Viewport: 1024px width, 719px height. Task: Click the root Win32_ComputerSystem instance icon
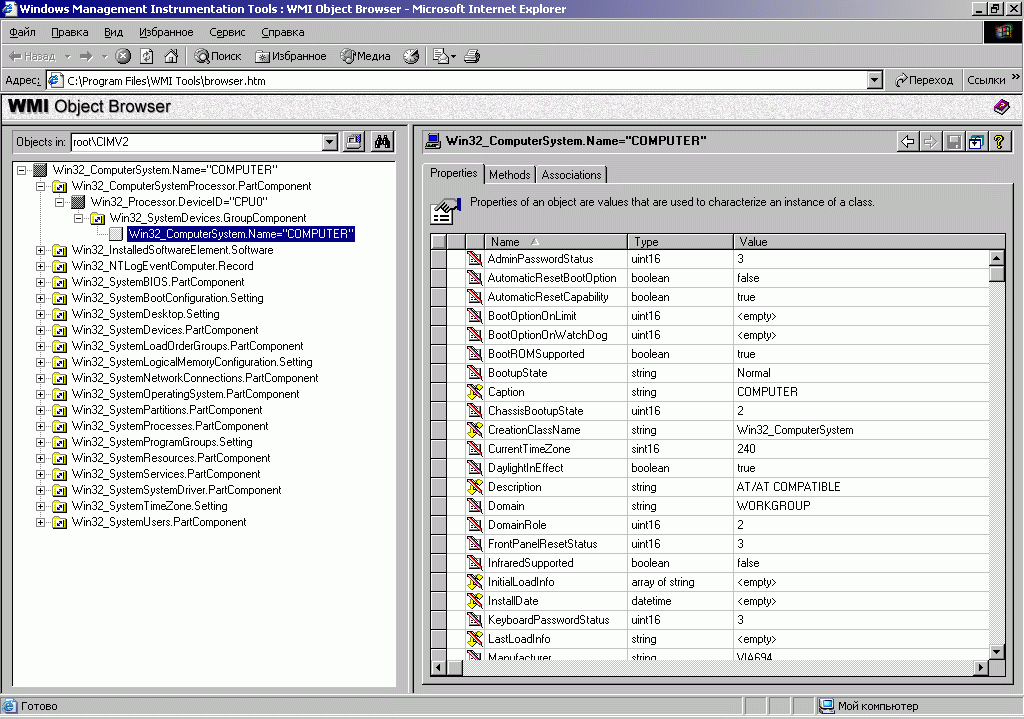coord(40,170)
